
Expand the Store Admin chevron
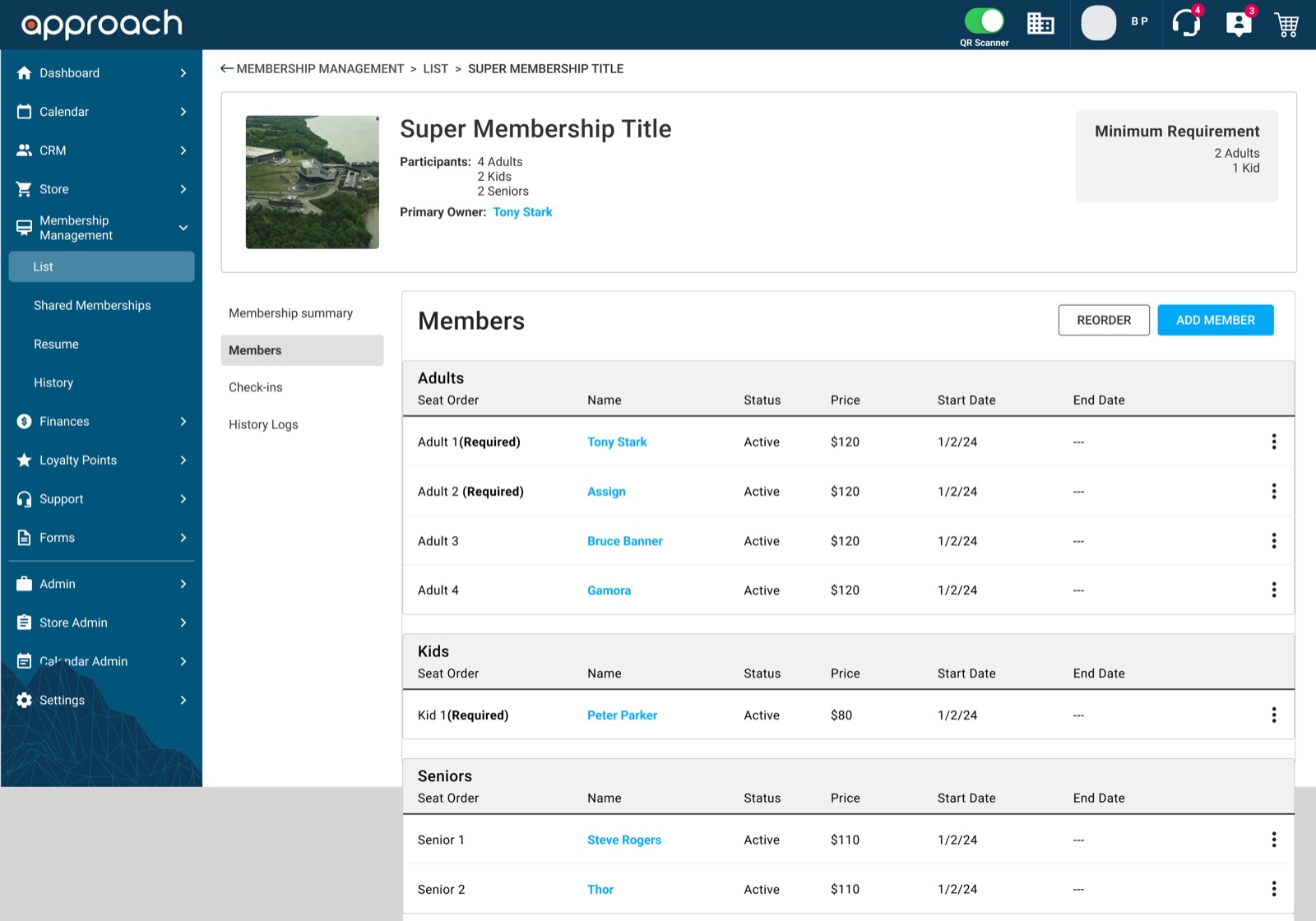click(183, 622)
